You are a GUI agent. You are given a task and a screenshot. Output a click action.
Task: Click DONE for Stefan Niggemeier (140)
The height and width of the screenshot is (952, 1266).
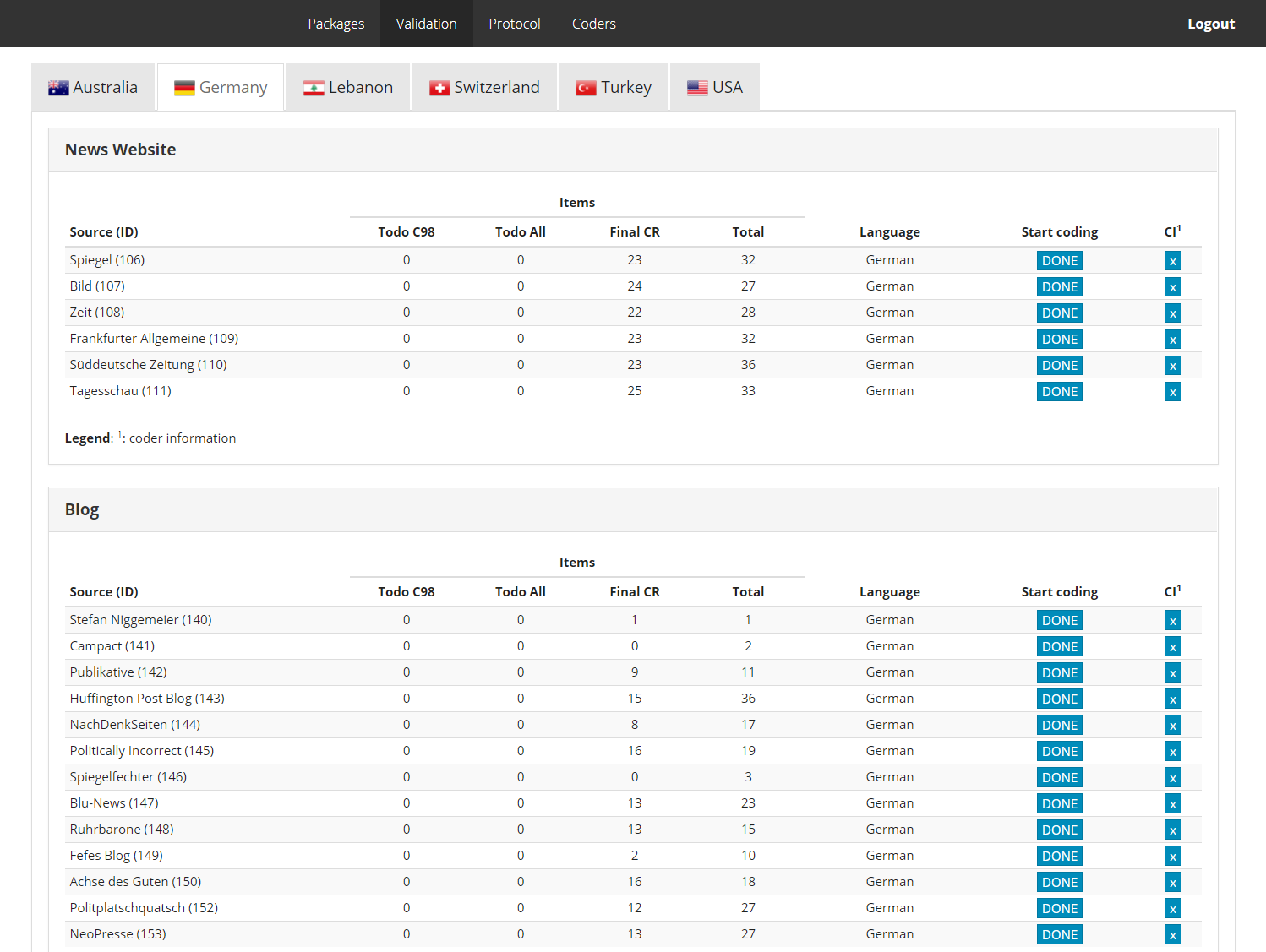(x=1060, y=621)
